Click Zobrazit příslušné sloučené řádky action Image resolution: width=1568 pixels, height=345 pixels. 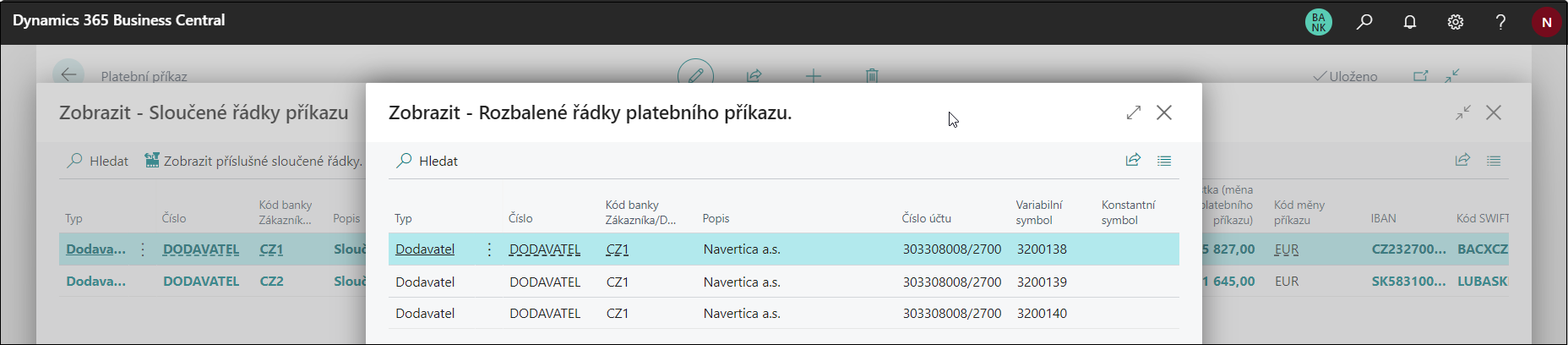tap(253, 161)
